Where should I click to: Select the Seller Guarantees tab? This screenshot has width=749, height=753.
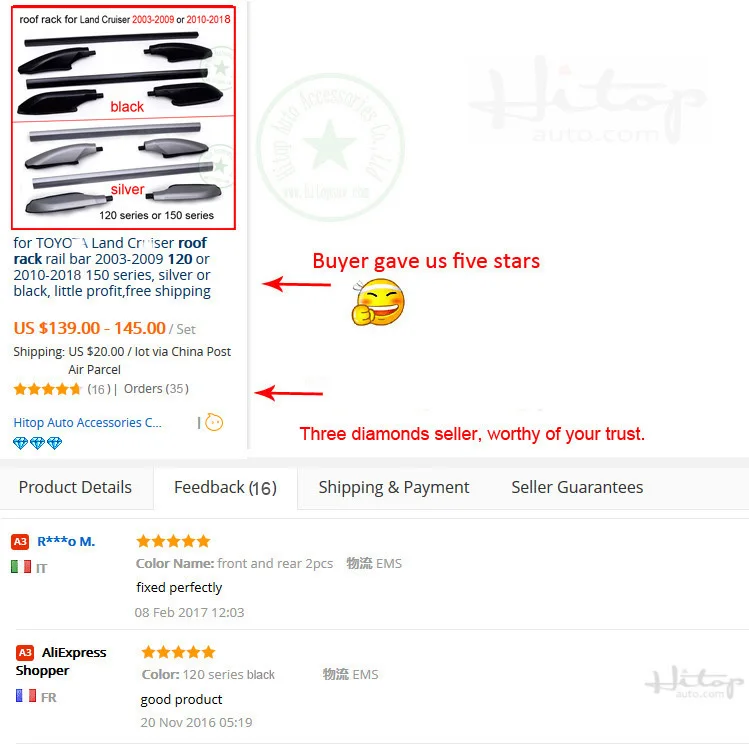(x=577, y=487)
